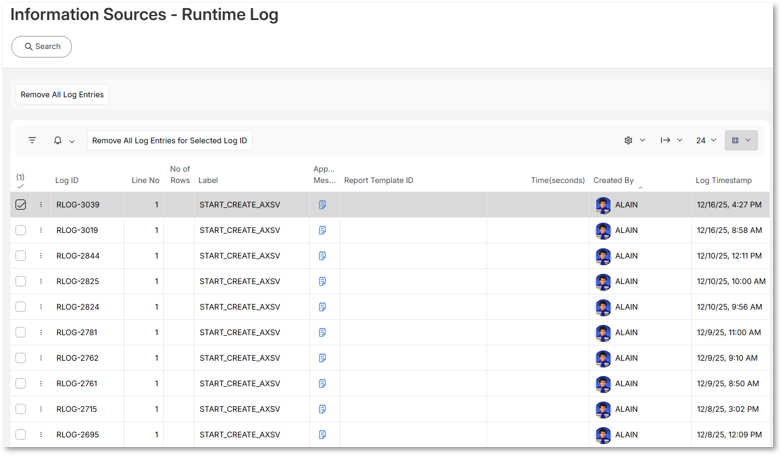Expand the notification bell dropdown arrow
Screen dimensions: 782x456
point(72,141)
